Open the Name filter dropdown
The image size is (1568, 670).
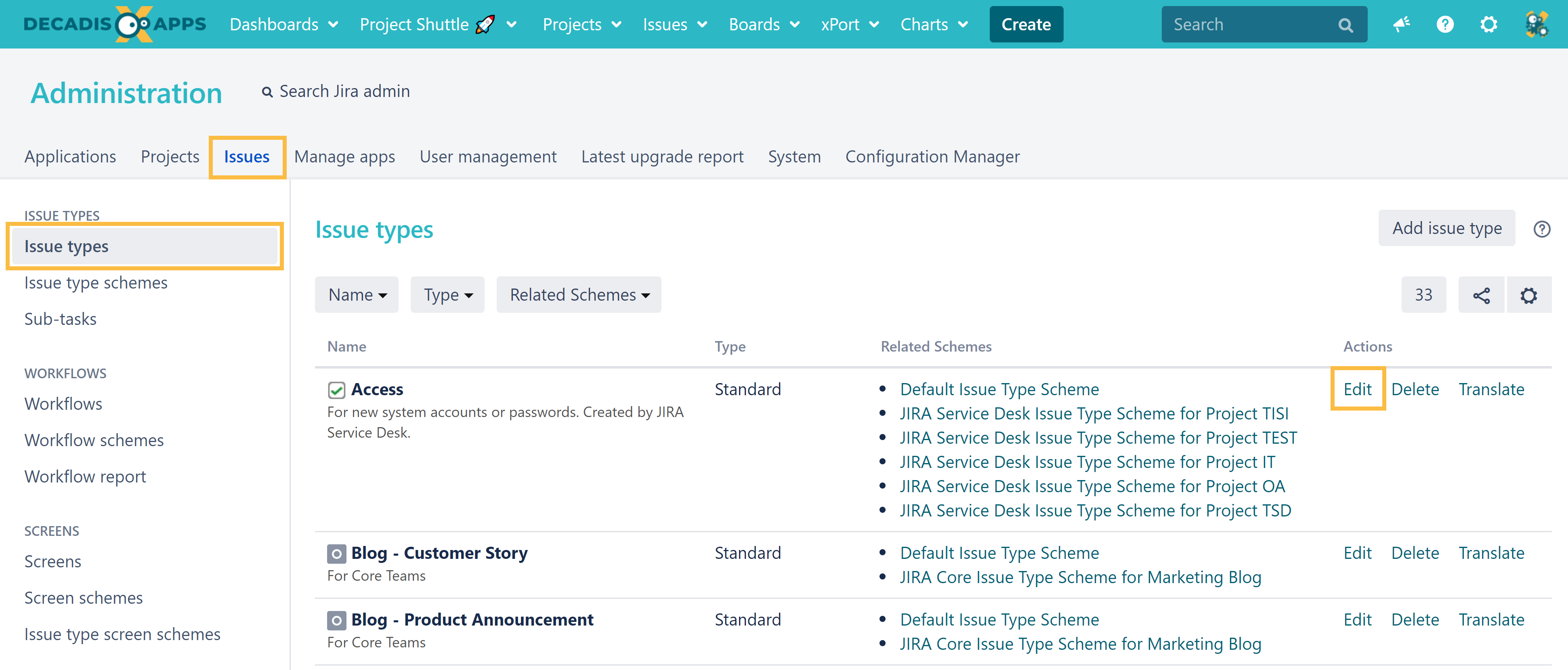pos(357,295)
